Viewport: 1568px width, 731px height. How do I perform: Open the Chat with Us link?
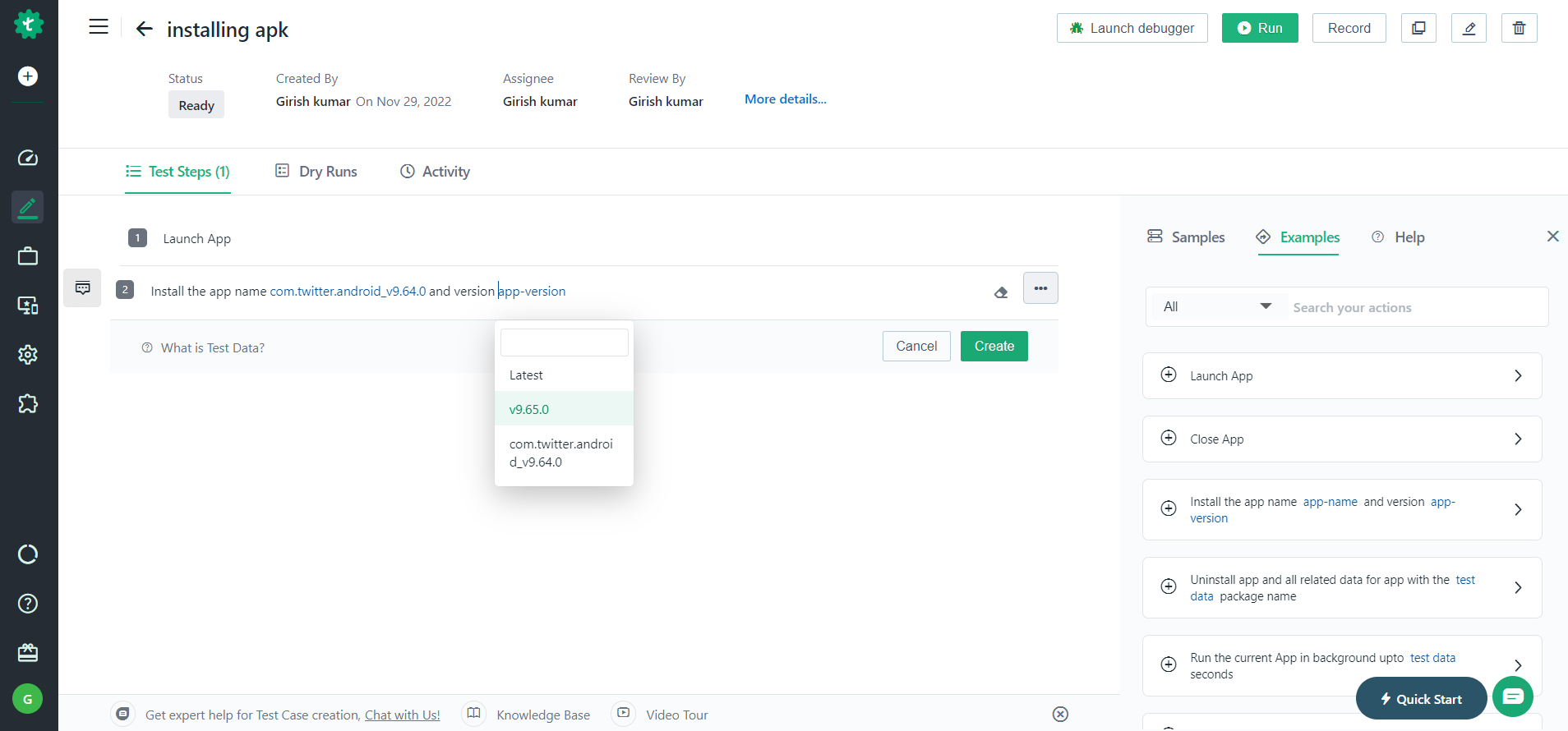pyautogui.click(x=403, y=715)
